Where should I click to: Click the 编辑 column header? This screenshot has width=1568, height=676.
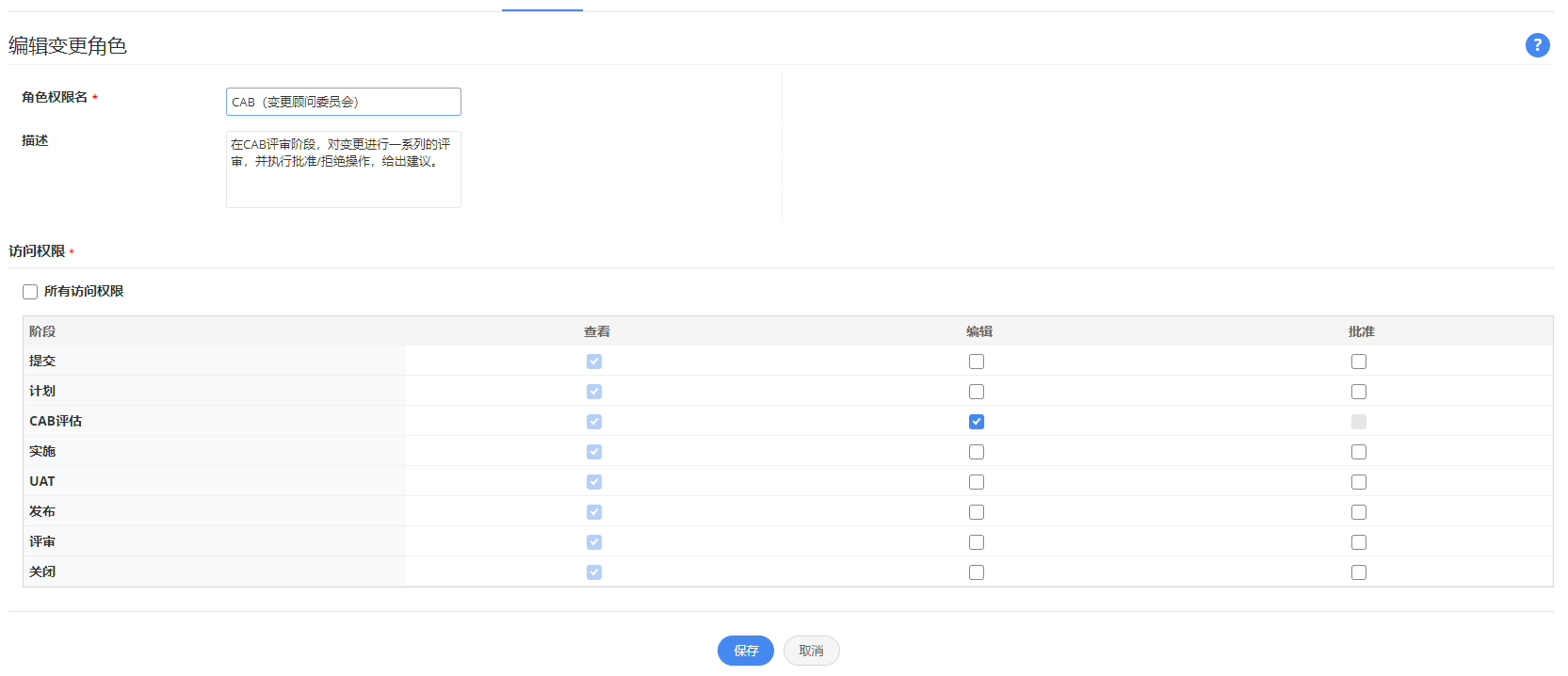click(x=979, y=331)
